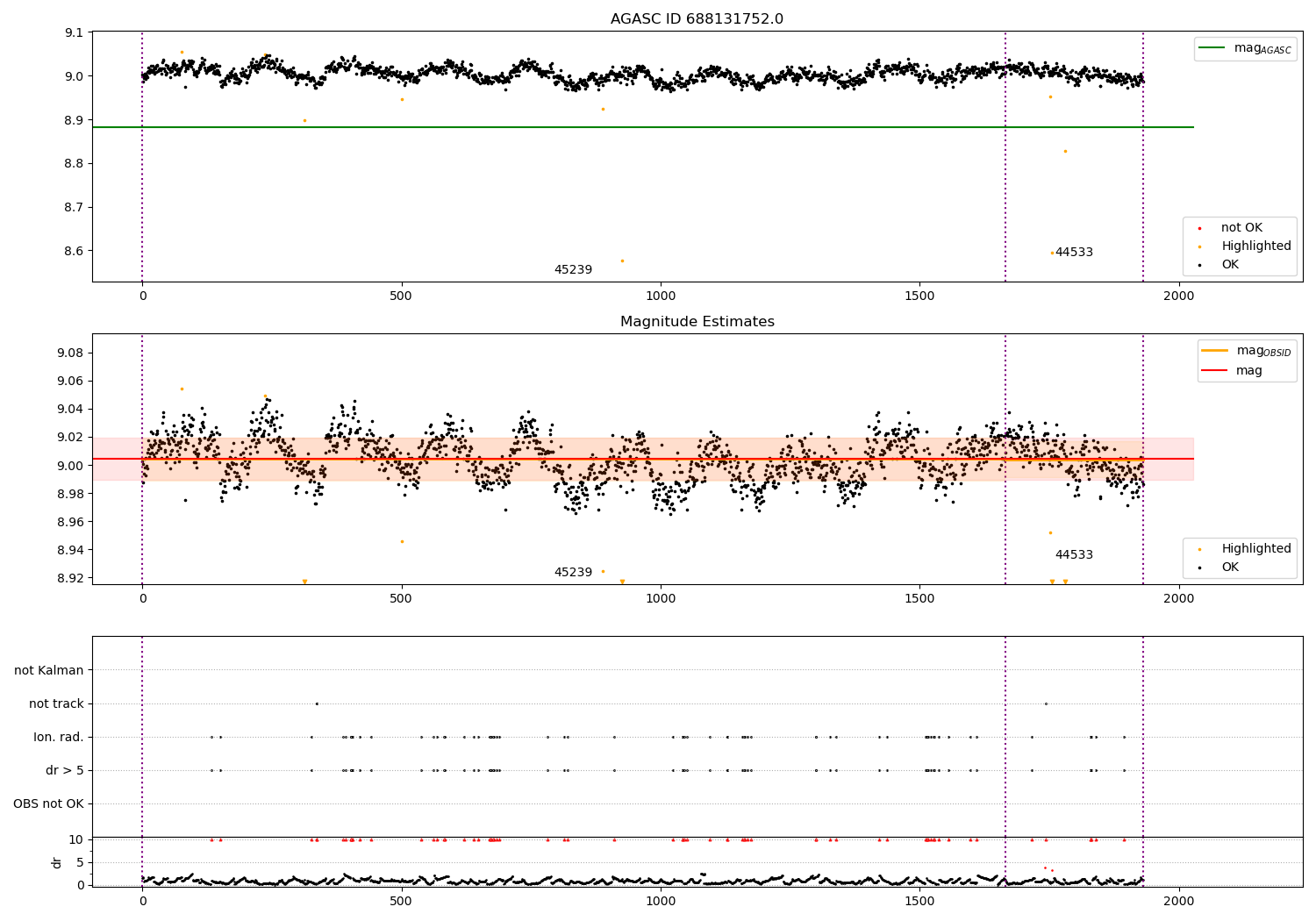The image size is (1316, 921).
Task: Click the 8.8 y-axis tick label
Action: click(x=75, y=164)
